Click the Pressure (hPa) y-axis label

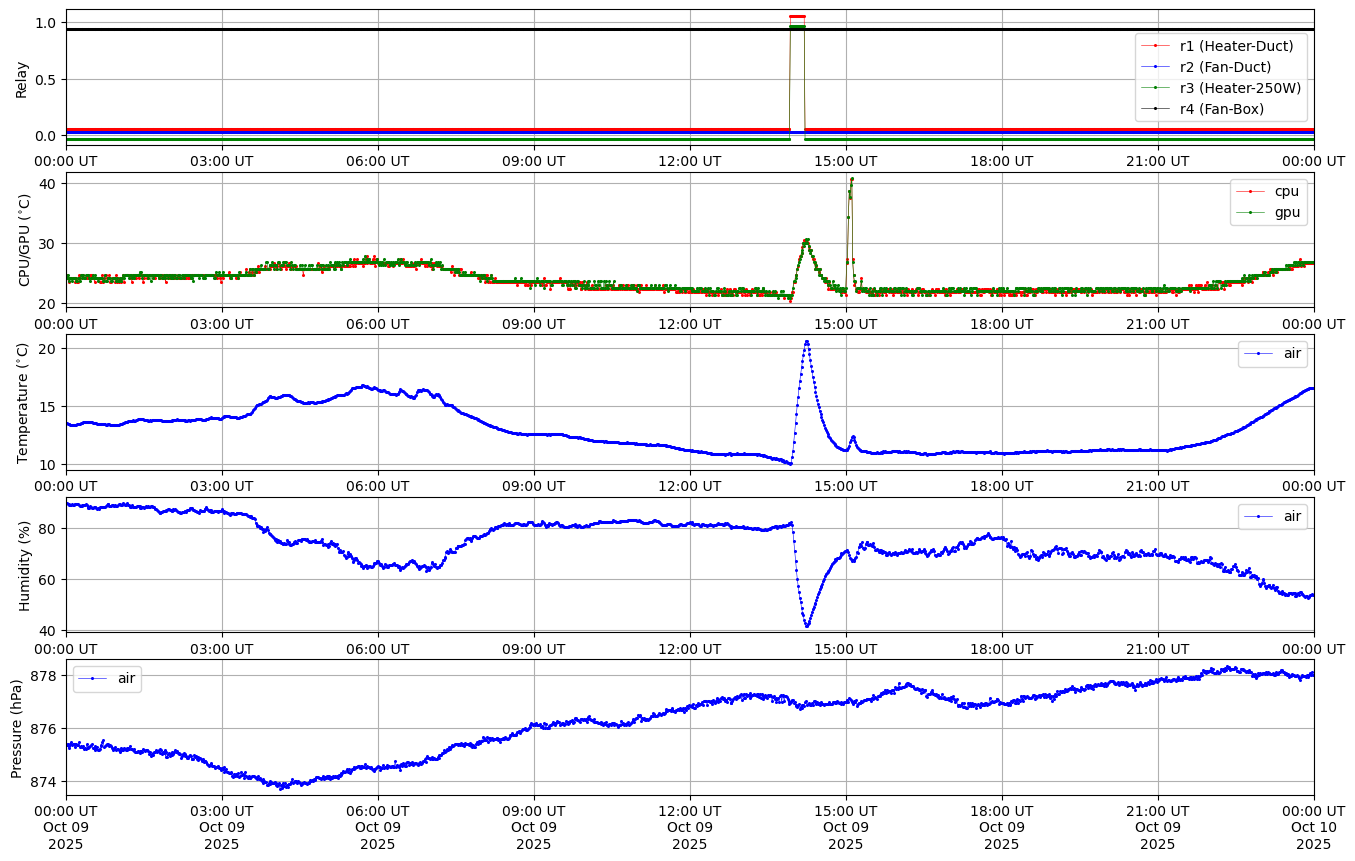(x=17, y=727)
